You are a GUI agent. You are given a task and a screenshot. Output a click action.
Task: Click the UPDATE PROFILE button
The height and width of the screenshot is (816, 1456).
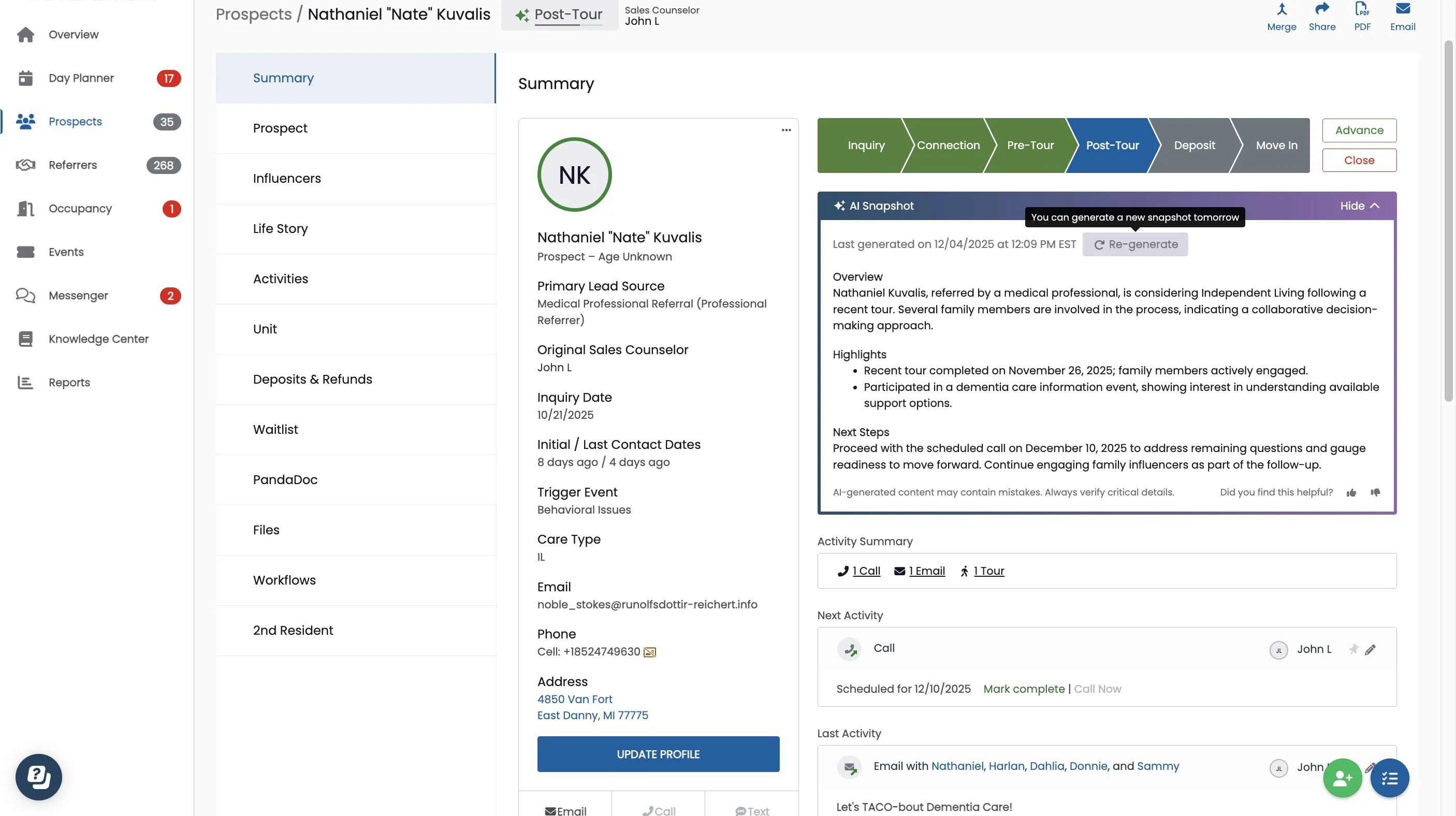coord(658,754)
